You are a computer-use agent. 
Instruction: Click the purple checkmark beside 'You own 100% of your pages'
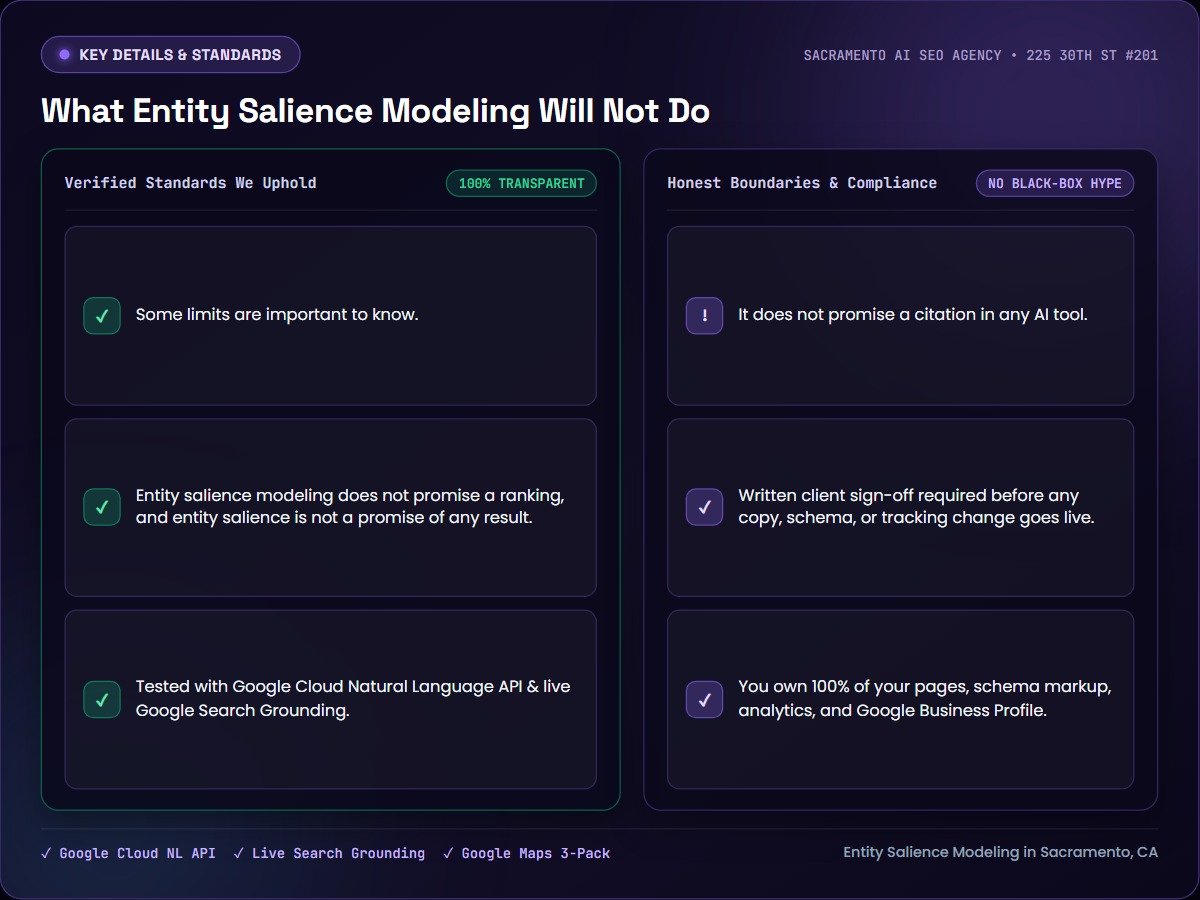pyautogui.click(x=704, y=699)
